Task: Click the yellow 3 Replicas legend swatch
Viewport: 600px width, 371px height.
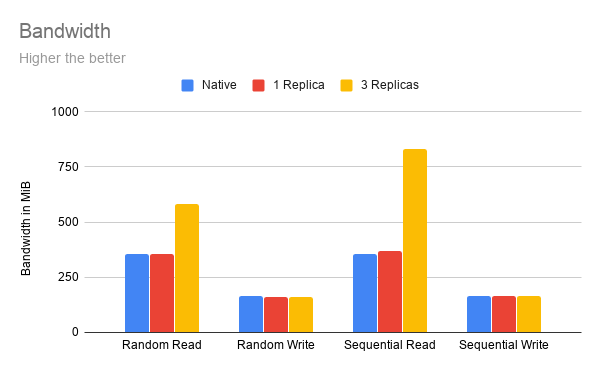Action: coord(346,85)
